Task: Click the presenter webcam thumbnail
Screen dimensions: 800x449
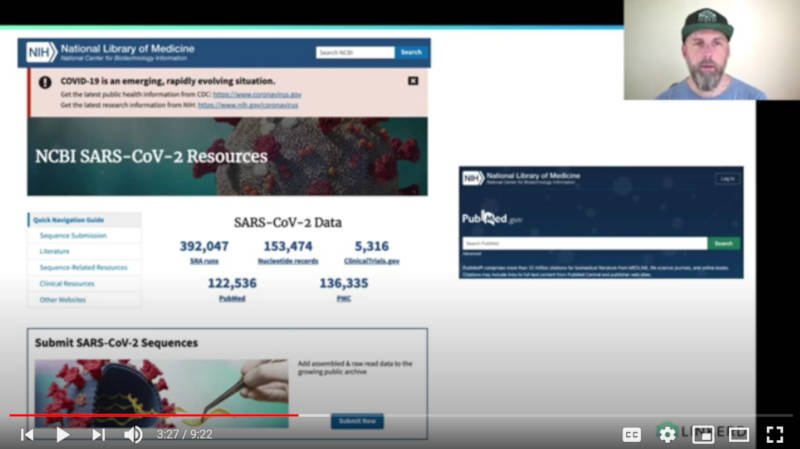Action: coord(711,50)
